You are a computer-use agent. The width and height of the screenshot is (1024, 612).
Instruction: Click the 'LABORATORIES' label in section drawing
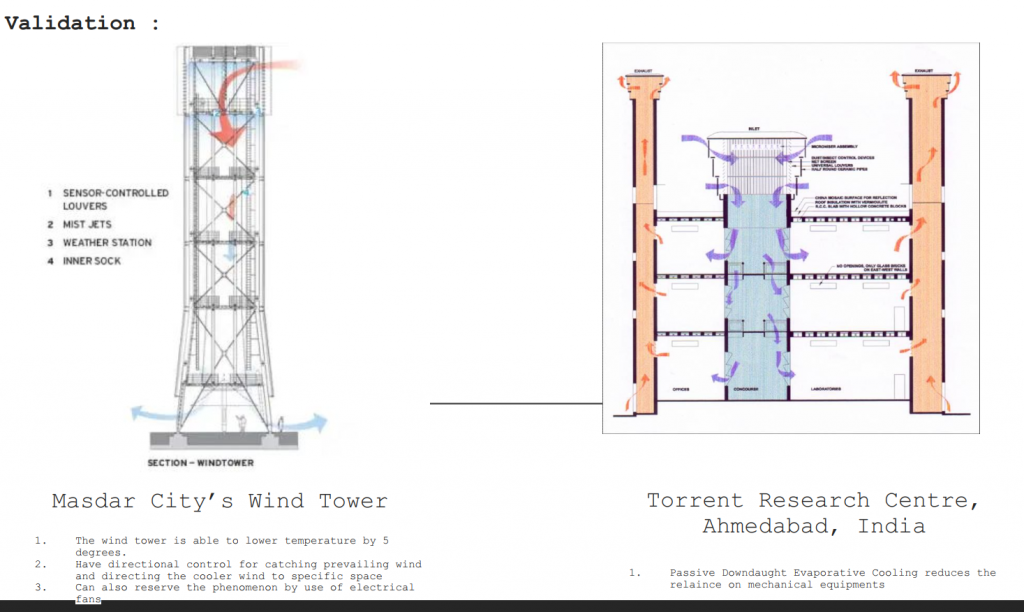pos(820,388)
